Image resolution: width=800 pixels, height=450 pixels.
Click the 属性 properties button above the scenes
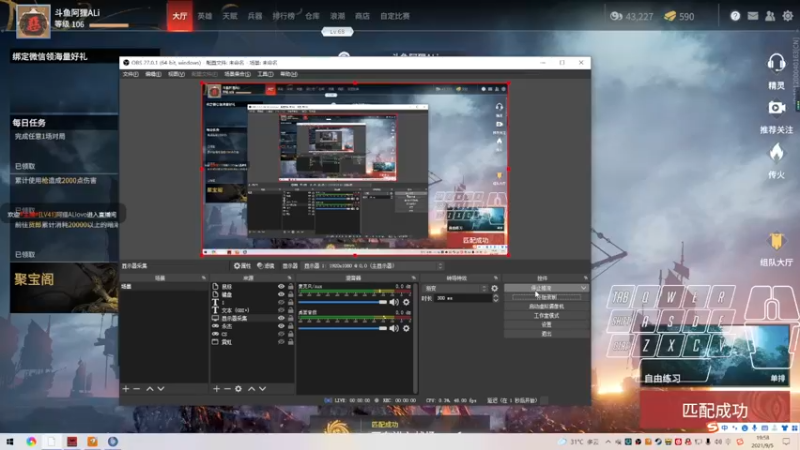tap(242, 266)
